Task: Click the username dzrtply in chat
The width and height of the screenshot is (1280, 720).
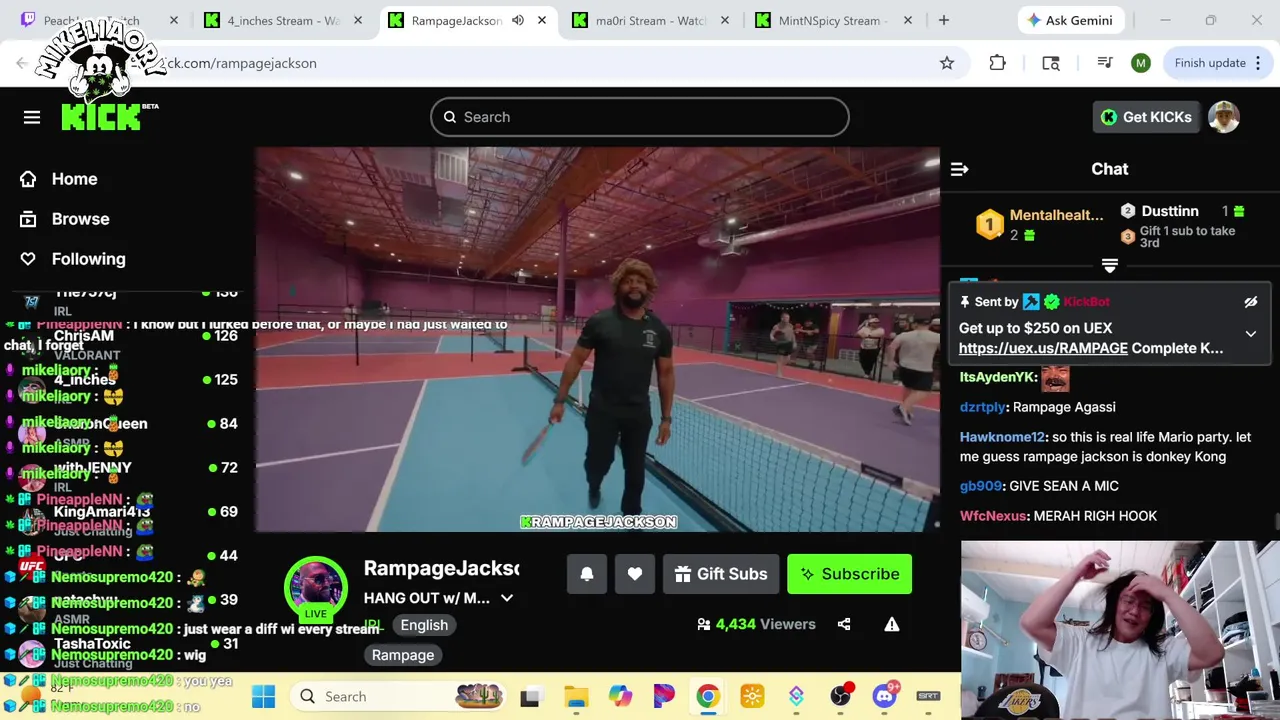Action: [982, 407]
